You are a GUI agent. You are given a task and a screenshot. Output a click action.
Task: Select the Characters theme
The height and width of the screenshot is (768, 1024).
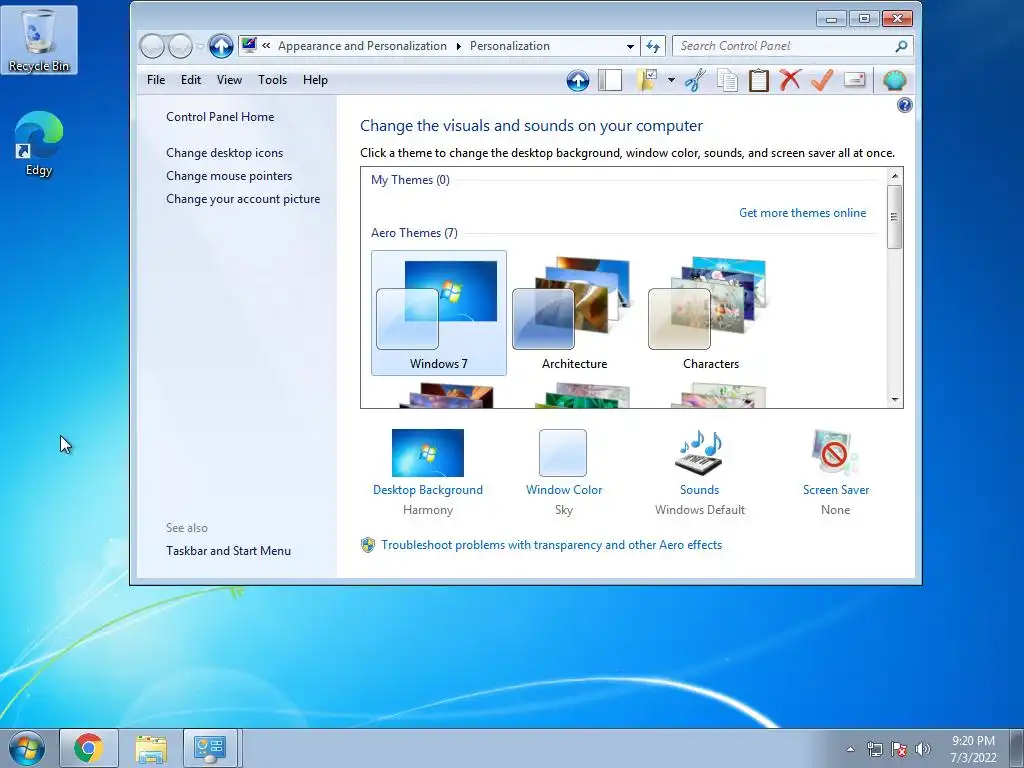tap(711, 313)
